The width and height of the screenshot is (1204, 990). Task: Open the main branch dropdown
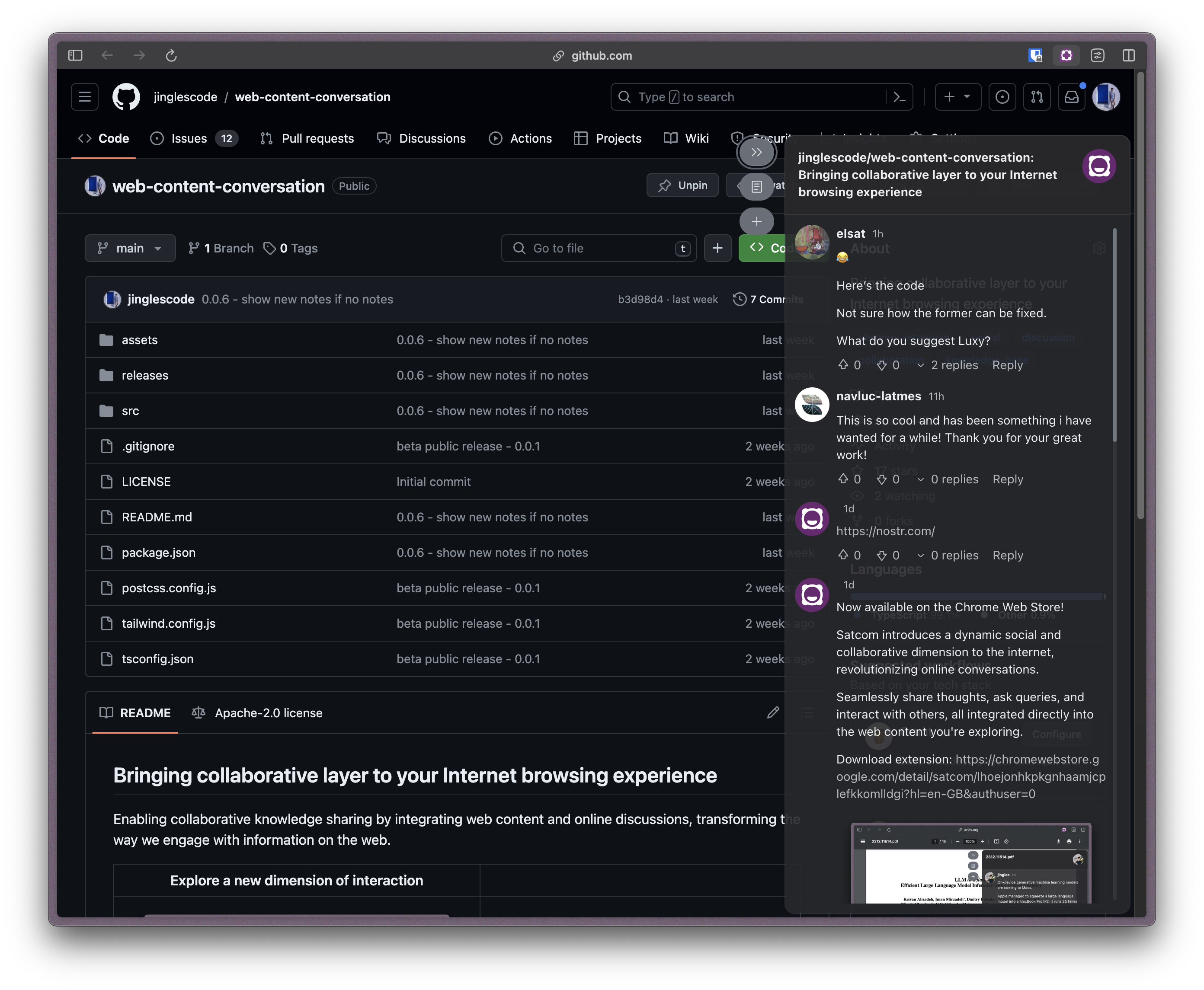130,248
